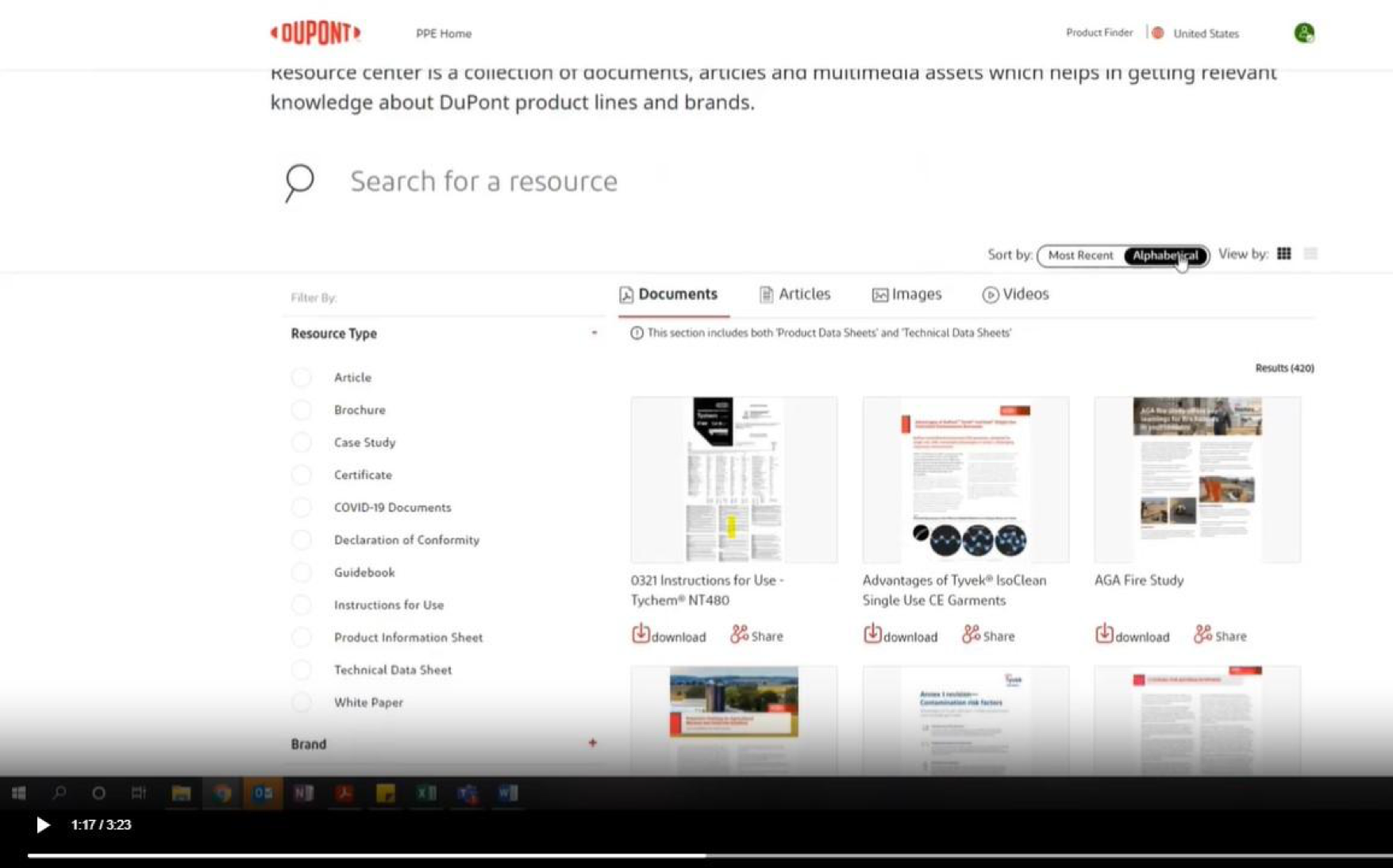The height and width of the screenshot is (868, 1393).
Task: Go to the PPE Home link
Action: 444,33
